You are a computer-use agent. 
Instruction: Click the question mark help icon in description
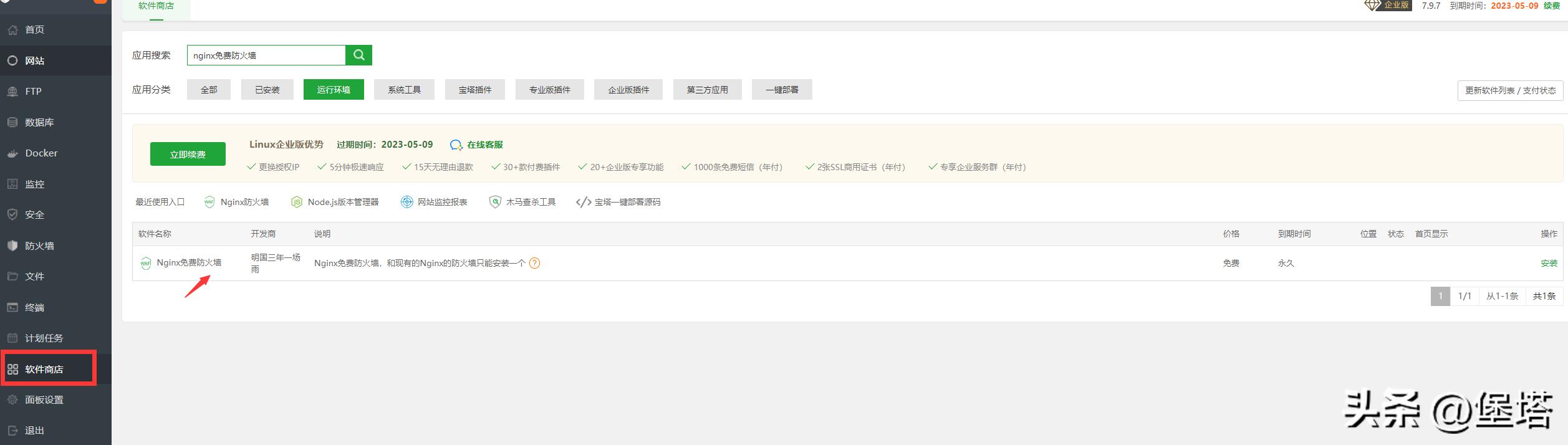pos(534,263)
